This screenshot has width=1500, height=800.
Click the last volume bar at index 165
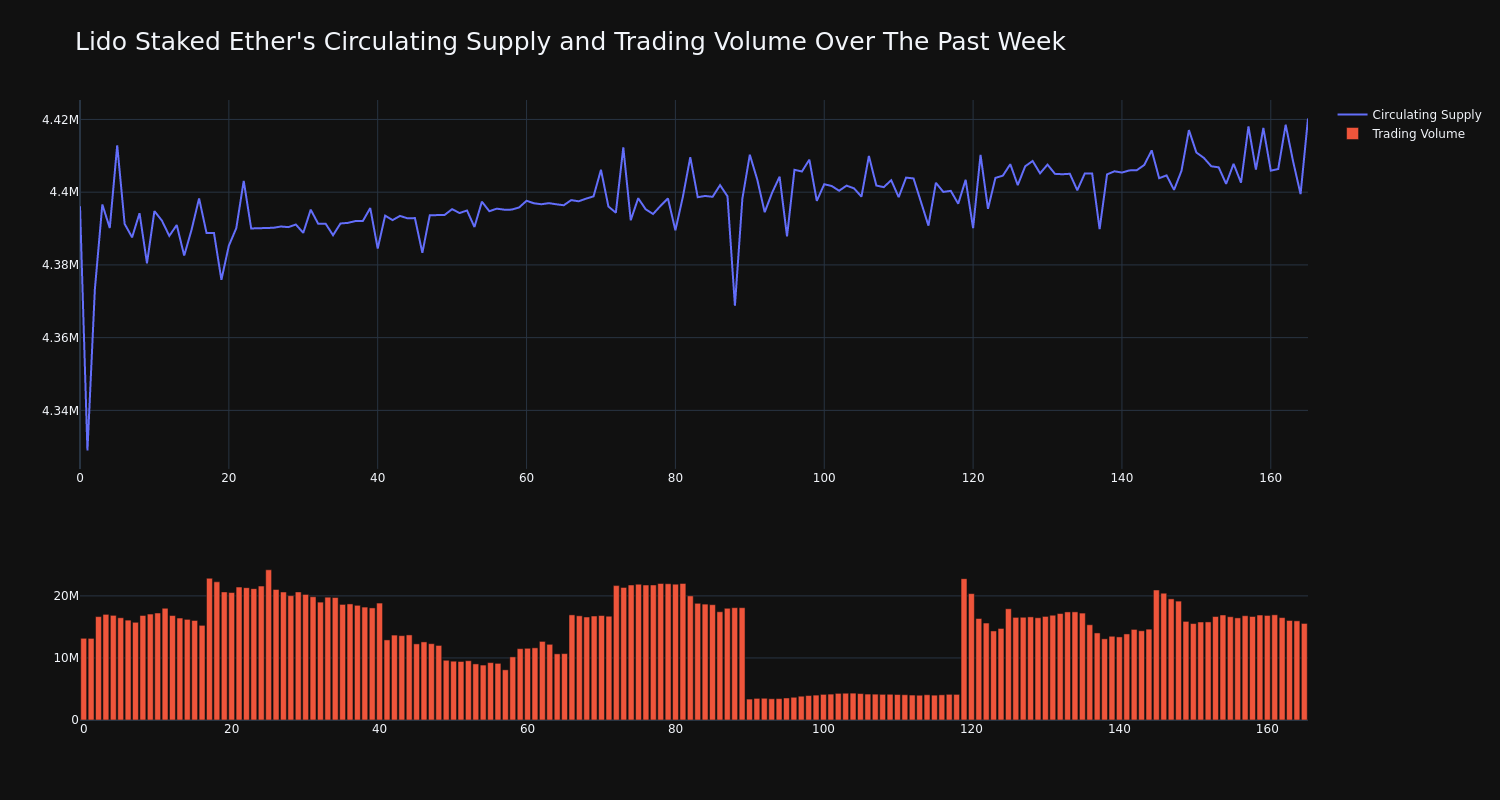coord(1304,672)
